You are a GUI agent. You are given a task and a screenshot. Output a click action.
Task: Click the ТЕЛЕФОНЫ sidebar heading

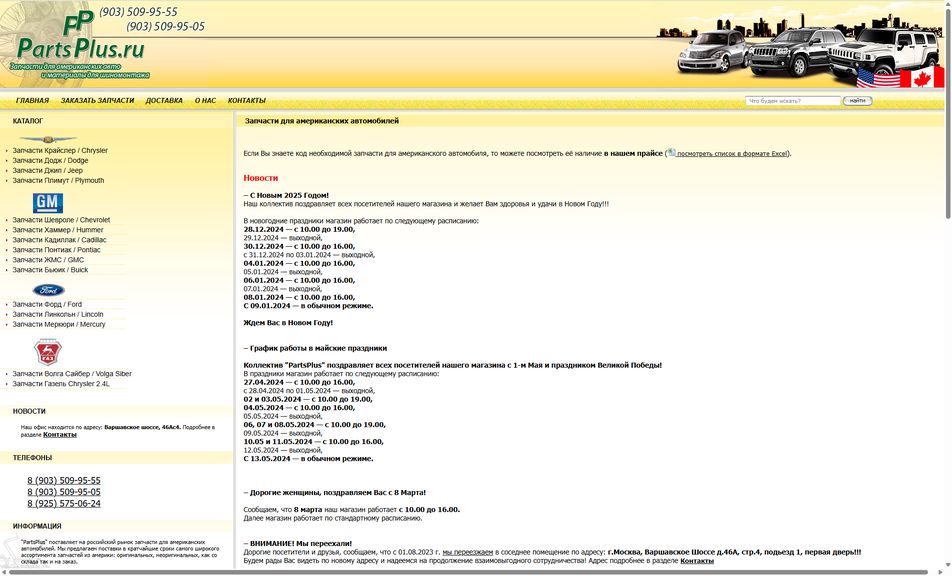click(x=32, y=458)
